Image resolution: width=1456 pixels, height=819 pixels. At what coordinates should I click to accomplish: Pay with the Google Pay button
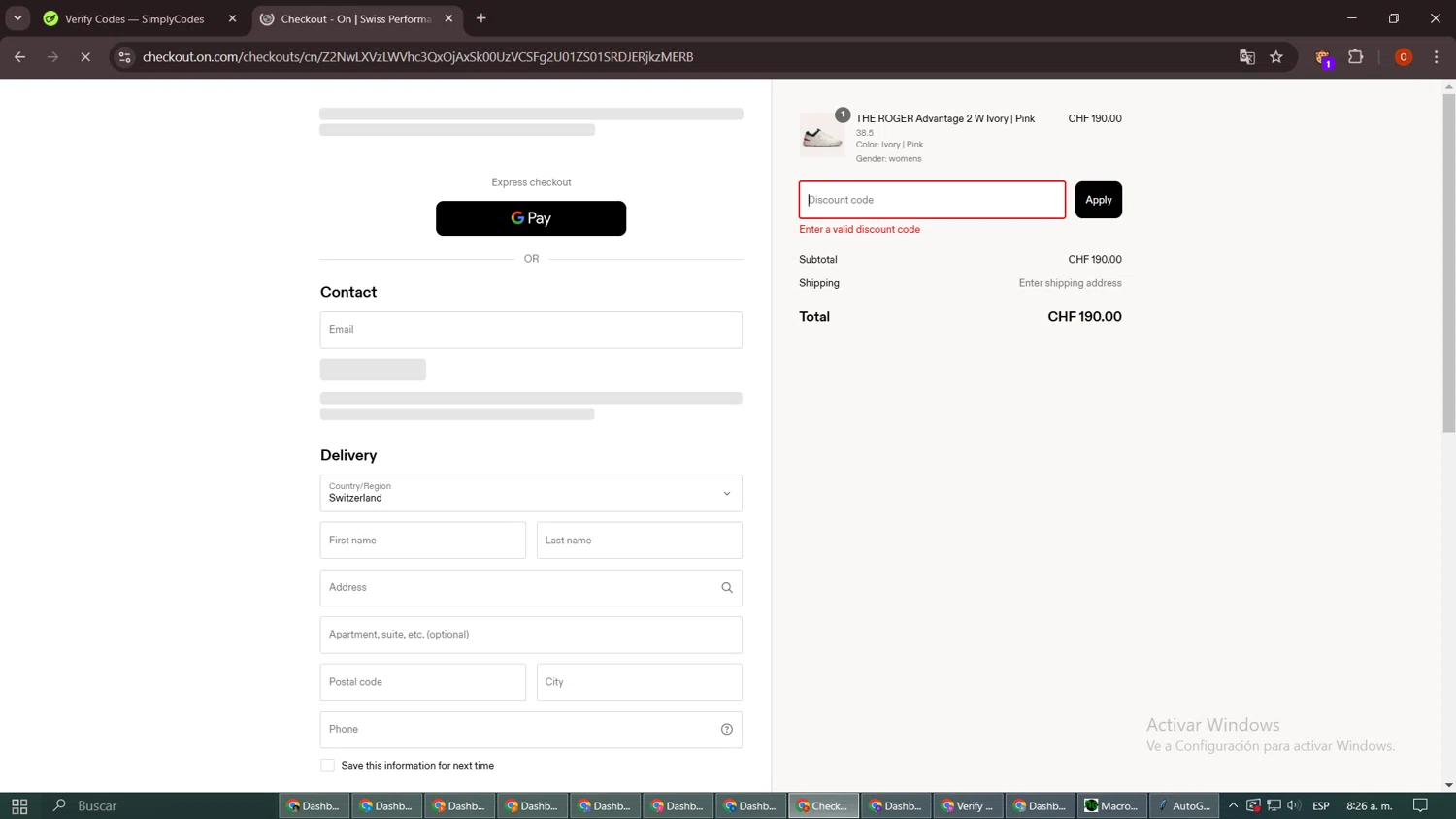[531, 218]
